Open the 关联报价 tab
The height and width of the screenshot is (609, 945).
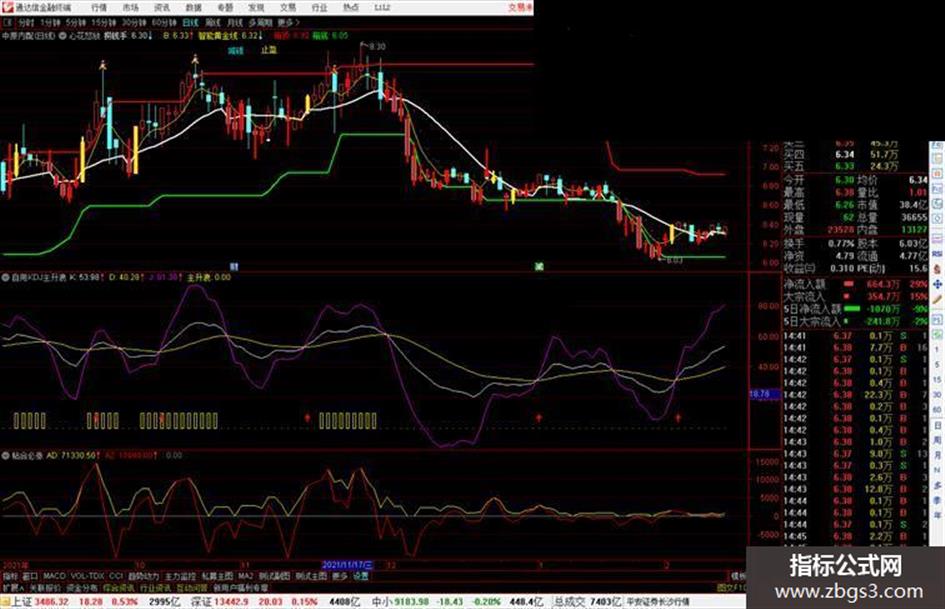tap(45, 588)
